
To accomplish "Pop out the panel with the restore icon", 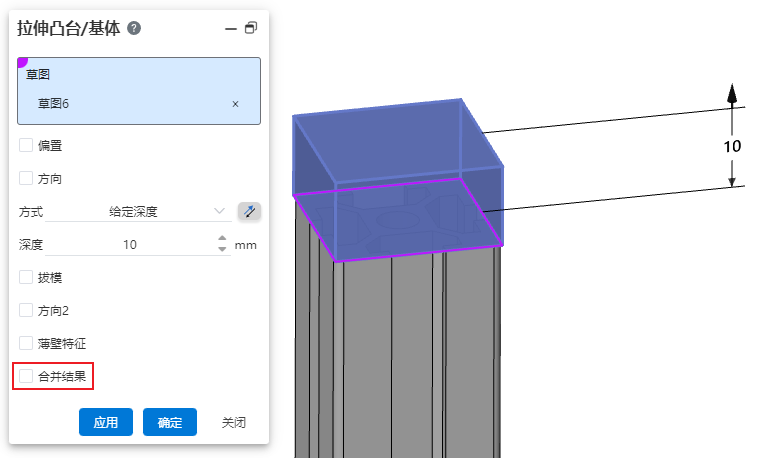I will pos(251,28).
